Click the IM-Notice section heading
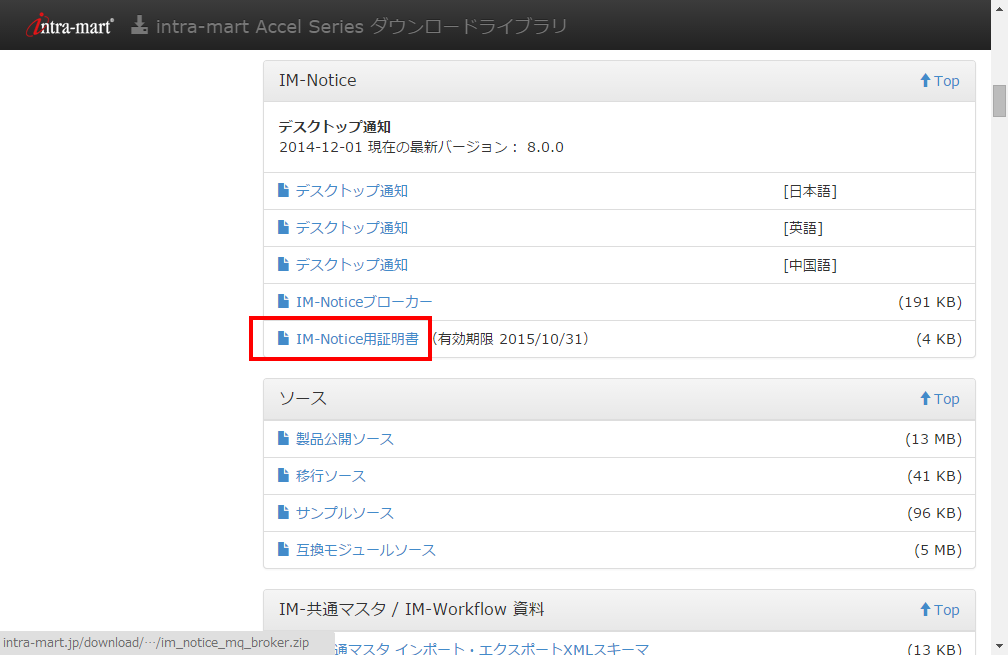The image size is (1008, 655). [318, 80]
